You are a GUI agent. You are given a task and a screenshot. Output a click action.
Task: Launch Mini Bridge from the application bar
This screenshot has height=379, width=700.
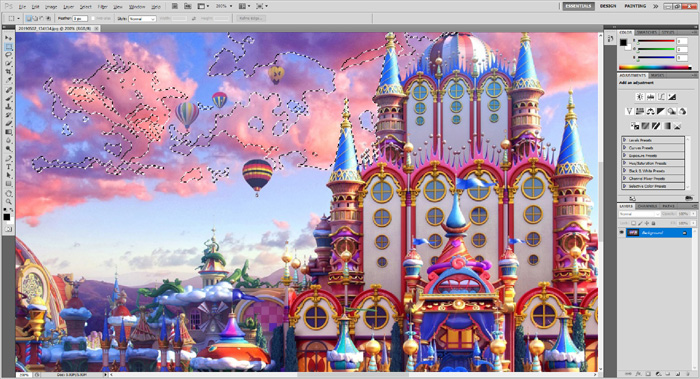coord(188,6)
